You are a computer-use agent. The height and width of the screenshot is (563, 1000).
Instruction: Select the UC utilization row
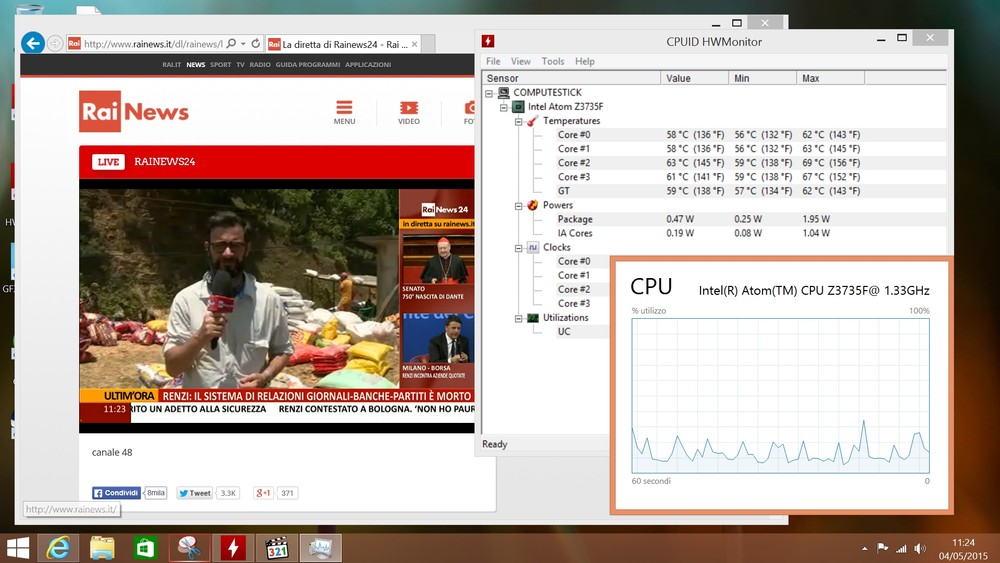(582, 332)
